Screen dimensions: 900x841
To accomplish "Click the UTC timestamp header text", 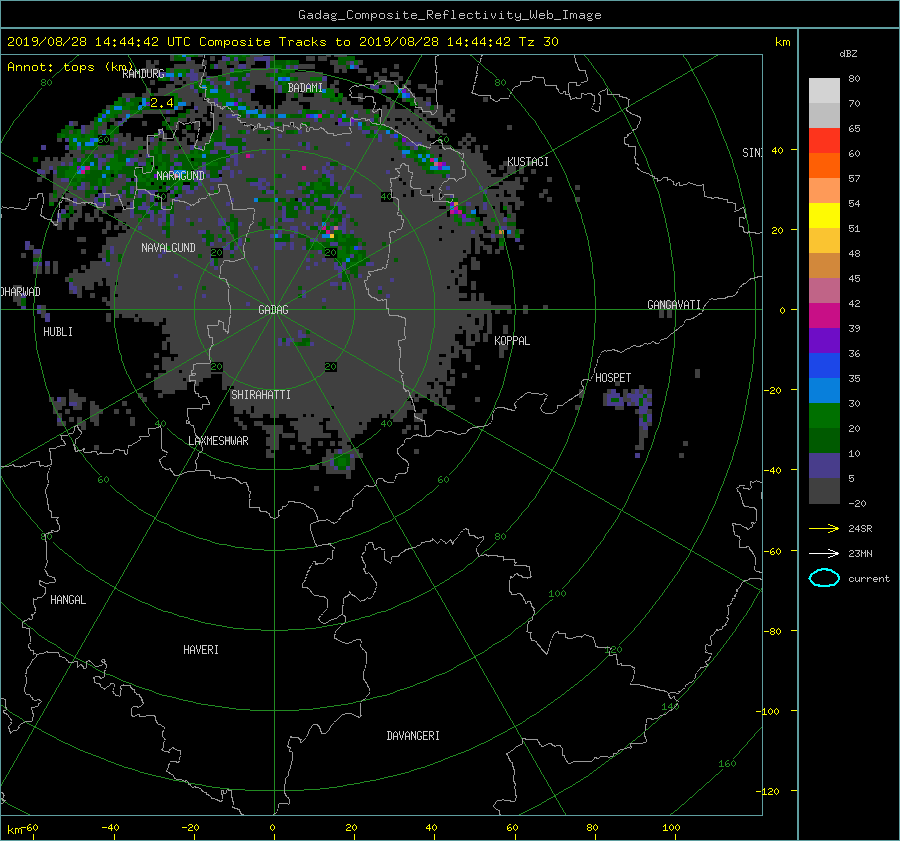I will point(282,42).
